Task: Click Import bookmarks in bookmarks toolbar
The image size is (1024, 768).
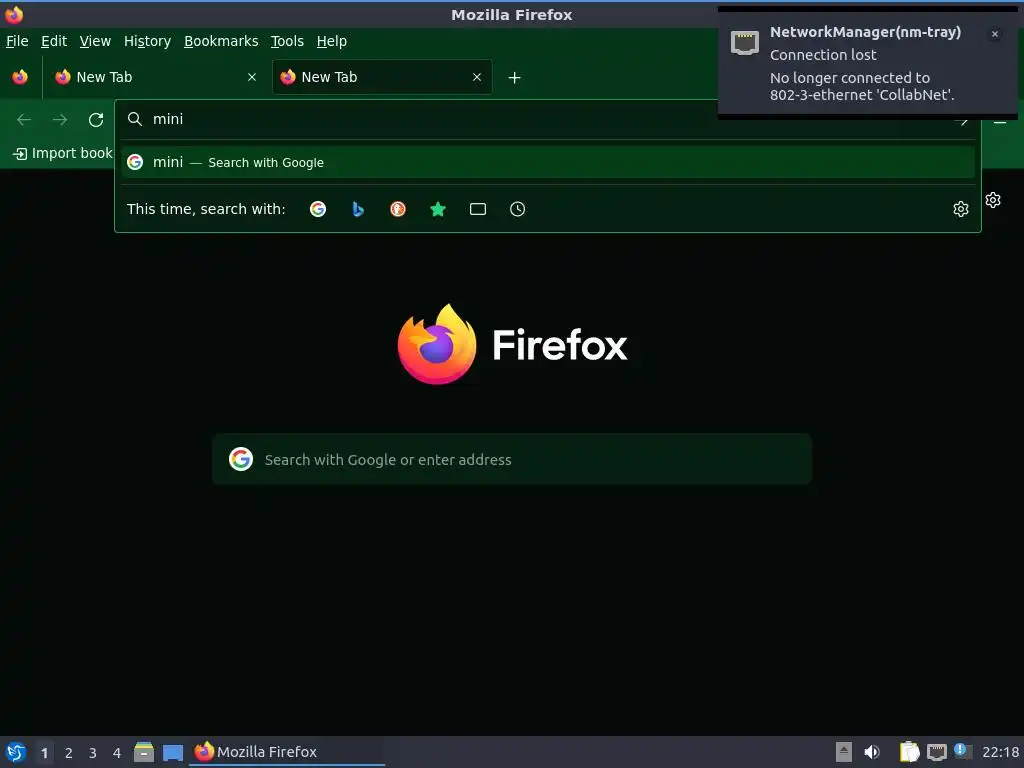Action: 63,153
